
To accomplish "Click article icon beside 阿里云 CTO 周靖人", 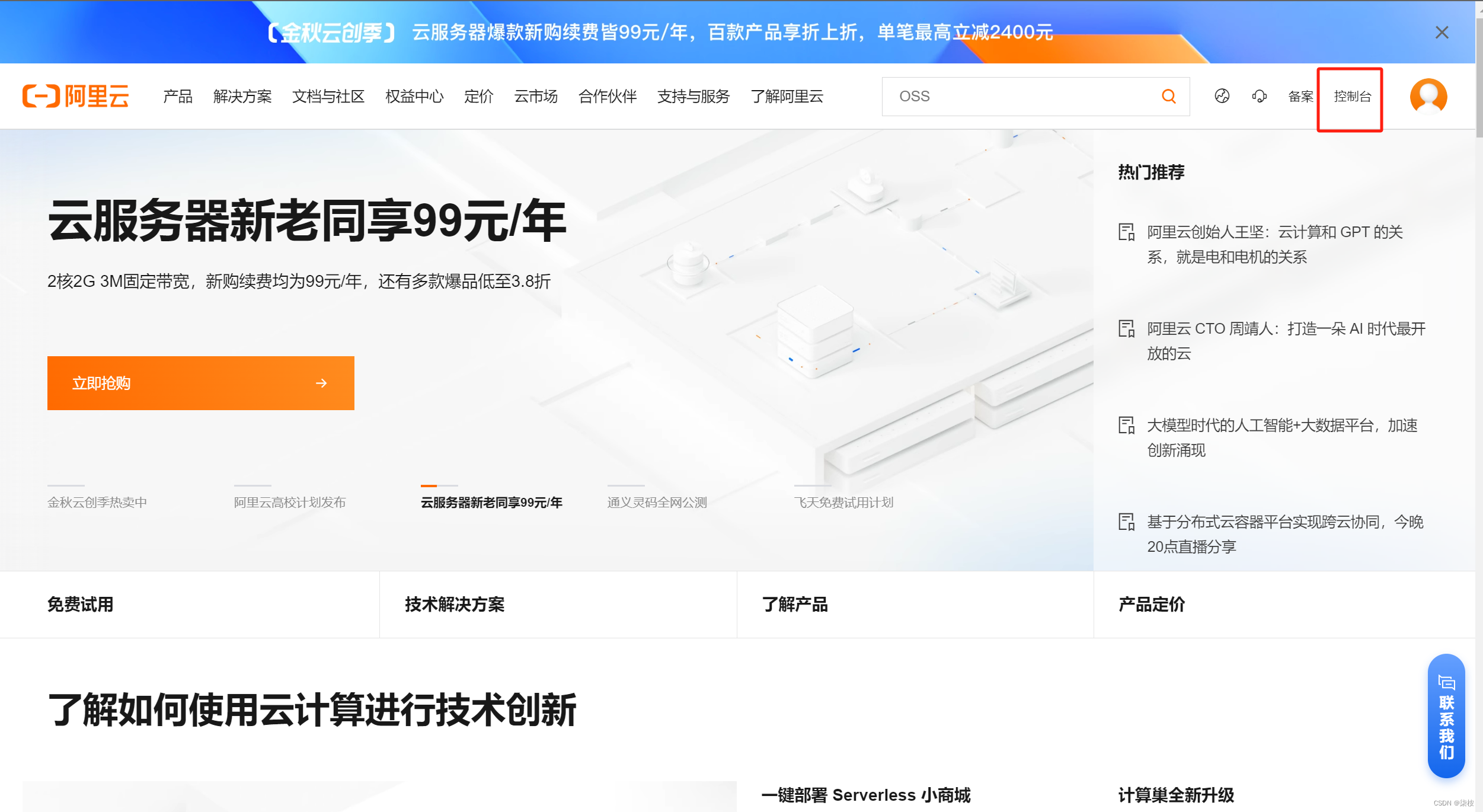I will (x=1126, y=328).
